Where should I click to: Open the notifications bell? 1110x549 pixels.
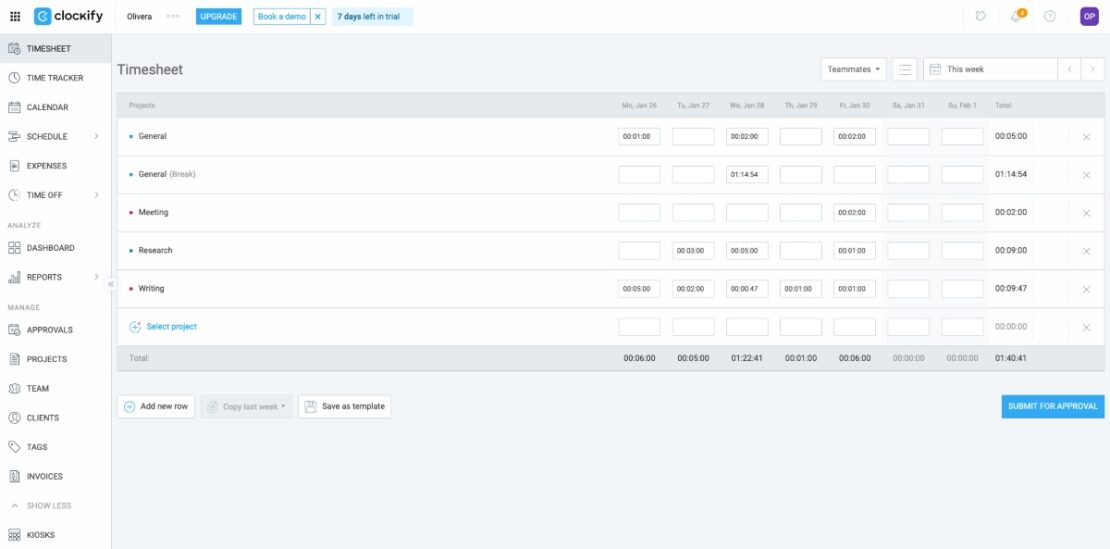(1017, 16)
